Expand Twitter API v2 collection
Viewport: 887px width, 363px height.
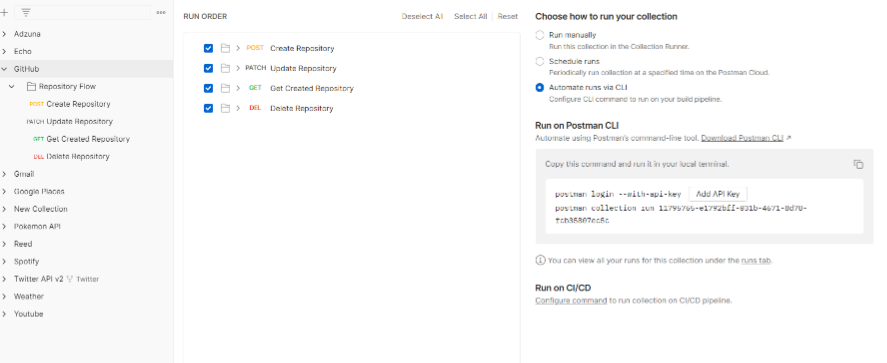pos(5,279)
